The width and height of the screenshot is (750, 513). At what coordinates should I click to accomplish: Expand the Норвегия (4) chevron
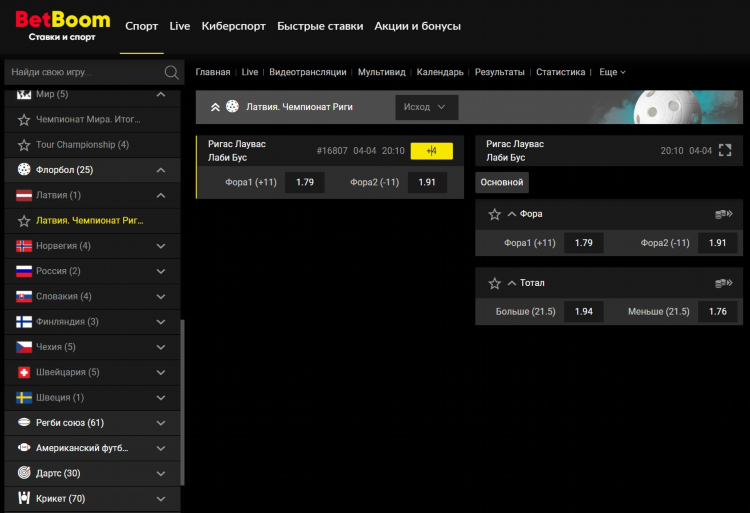[161, 246]
